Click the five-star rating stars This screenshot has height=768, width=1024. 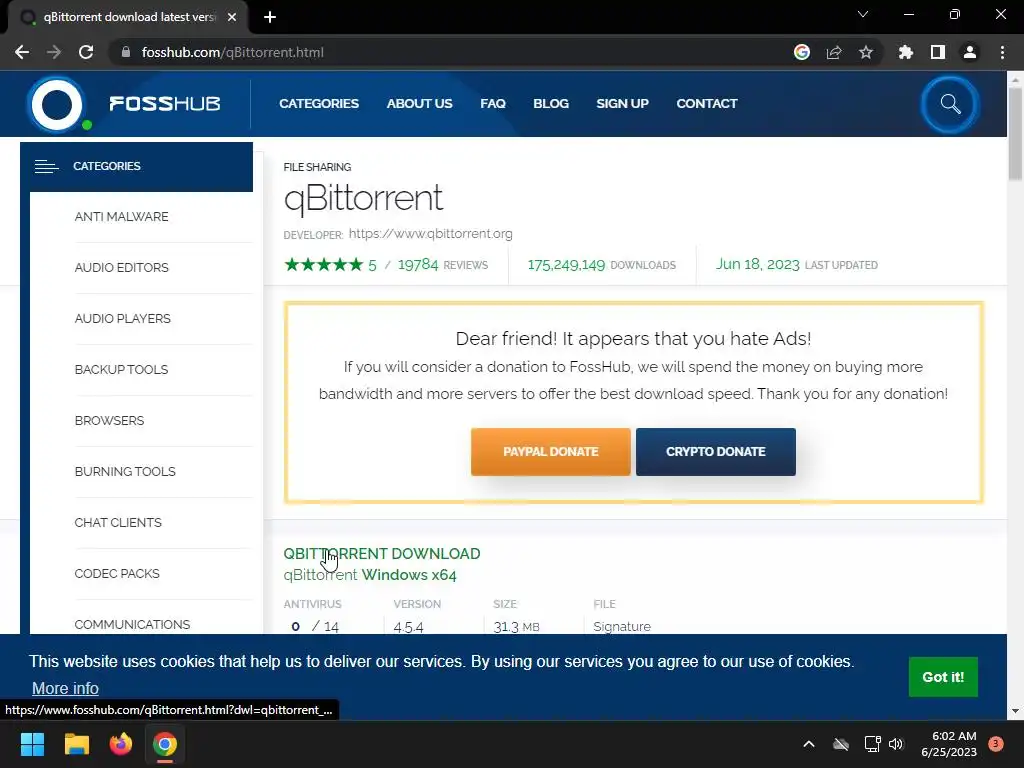pyautogui.click(x=324, y=264)
